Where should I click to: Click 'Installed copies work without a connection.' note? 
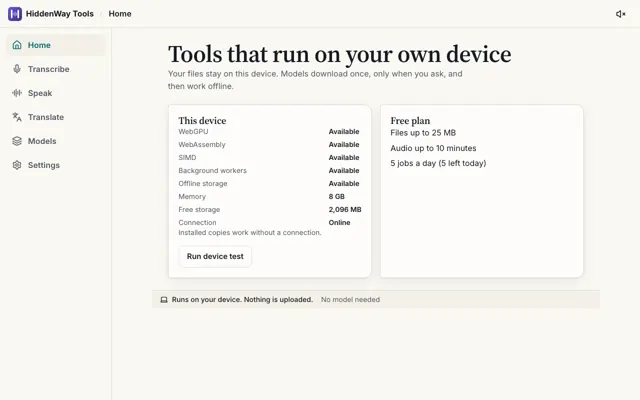250,233
